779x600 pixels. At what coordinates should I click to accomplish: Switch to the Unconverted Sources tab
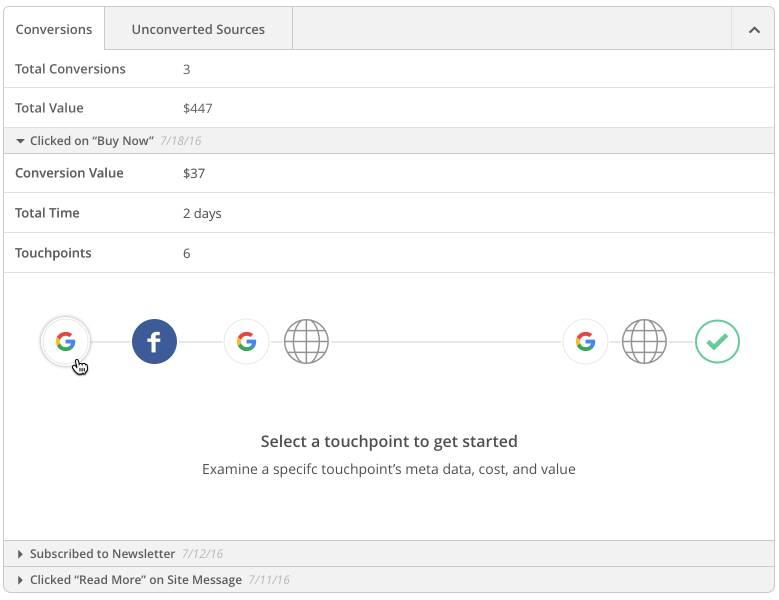[198, 29]
